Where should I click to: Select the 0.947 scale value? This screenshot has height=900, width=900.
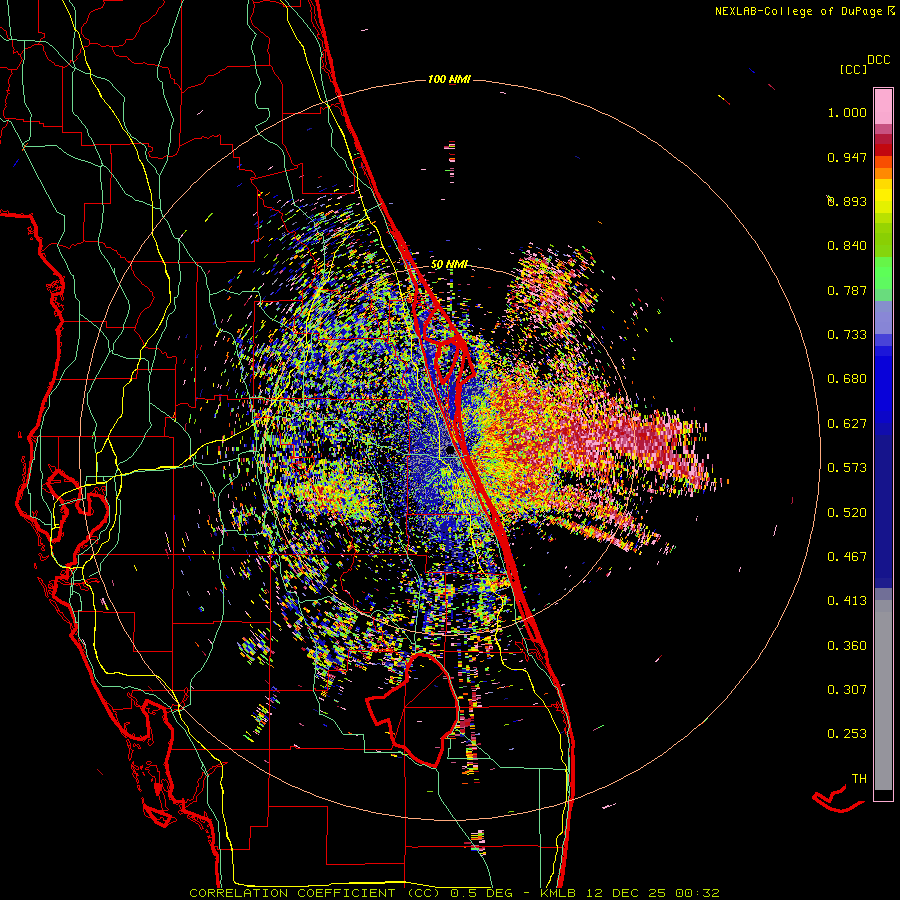pos(847,157)
